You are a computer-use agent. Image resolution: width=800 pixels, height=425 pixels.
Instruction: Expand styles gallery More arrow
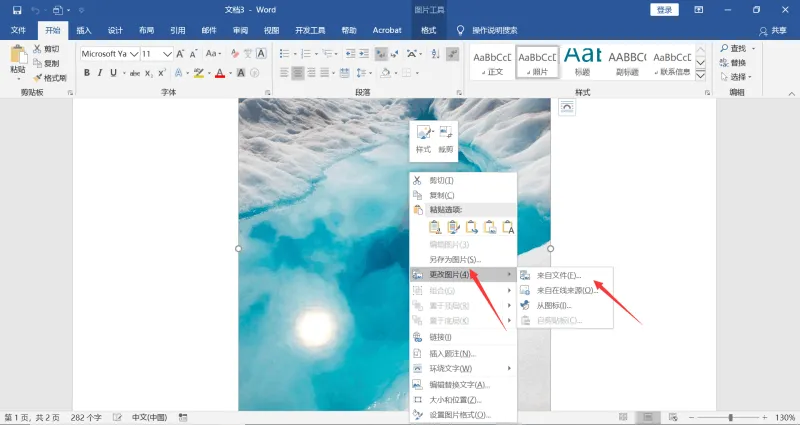pyautogui.click(x=701, y=75)
